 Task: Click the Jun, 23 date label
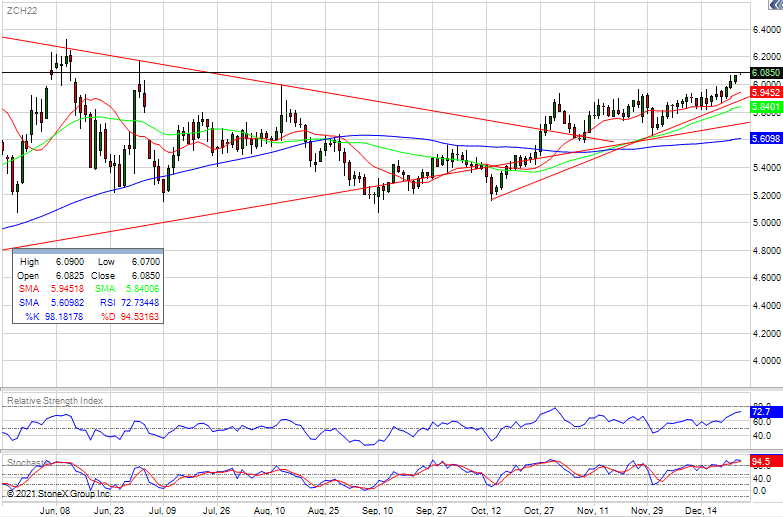coord(109,511)
